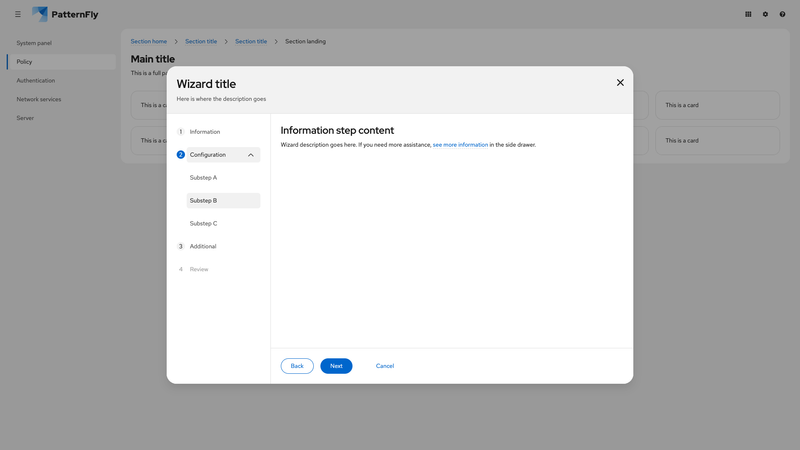Open the settings gear icon
The image size is (800, 450).
coord(765,14)
